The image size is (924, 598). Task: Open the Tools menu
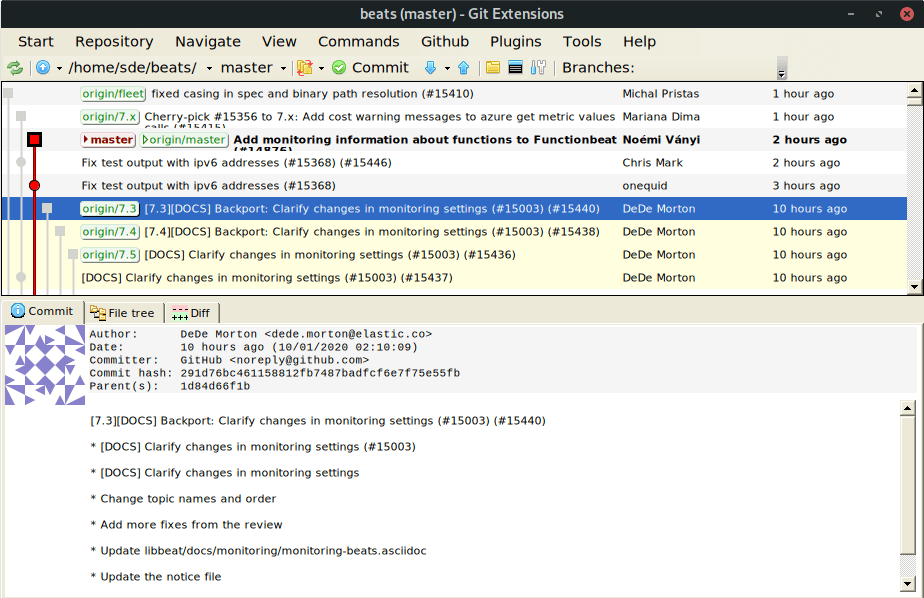tap(582, 42)
